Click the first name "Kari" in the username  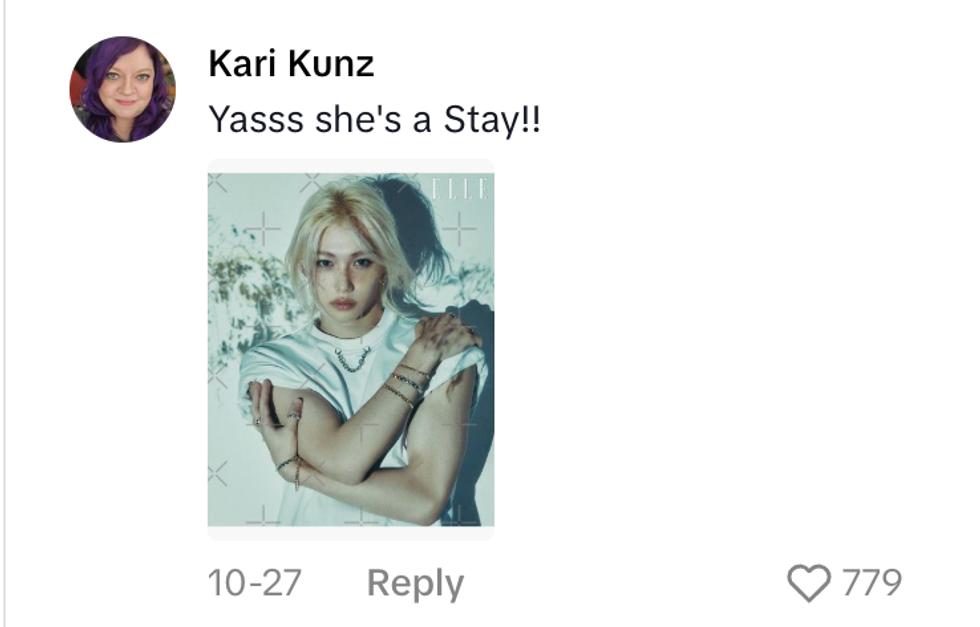(244, 64)
